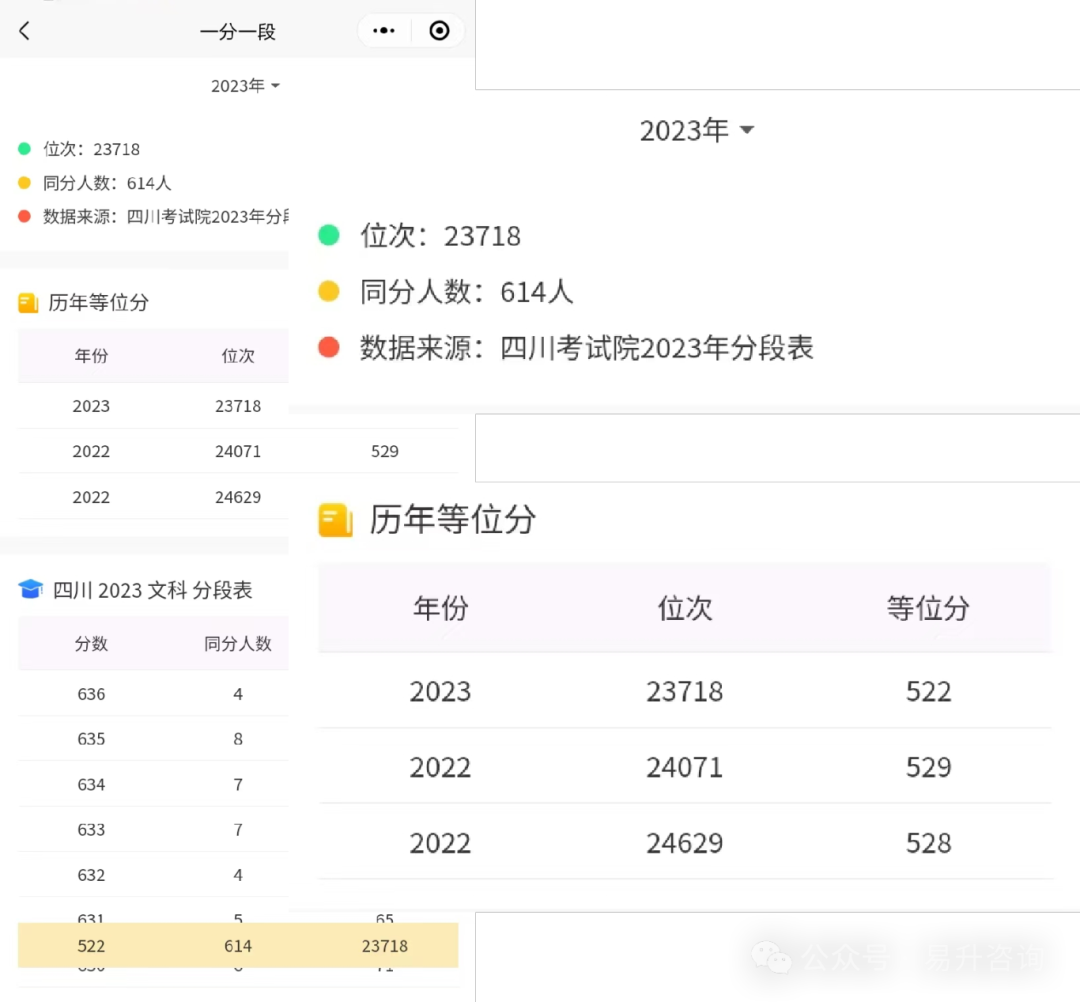This screenshot has height=1002, width=1080.
Task: Click small 24629 cell in phone table
Action: (238, 497)
